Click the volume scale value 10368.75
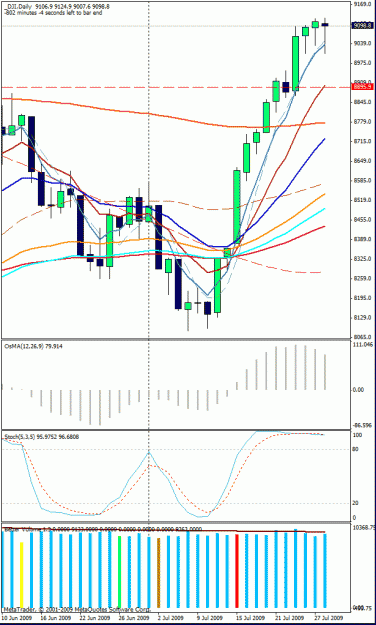The height and width of the screenshot is (625, 376). 364,527
